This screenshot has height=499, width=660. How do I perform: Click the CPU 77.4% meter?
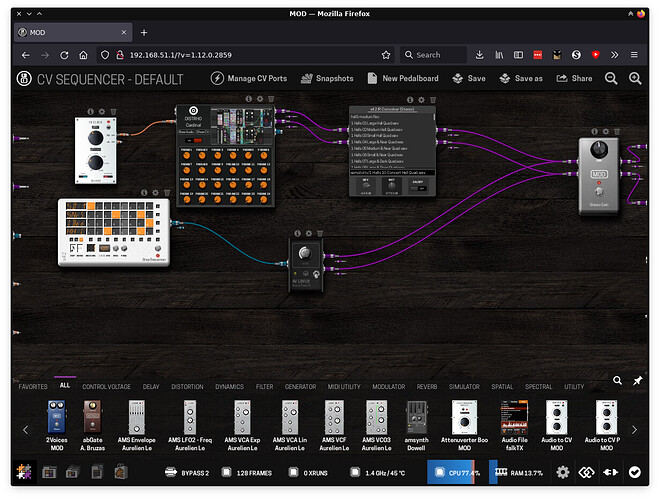tap(456, 472)
